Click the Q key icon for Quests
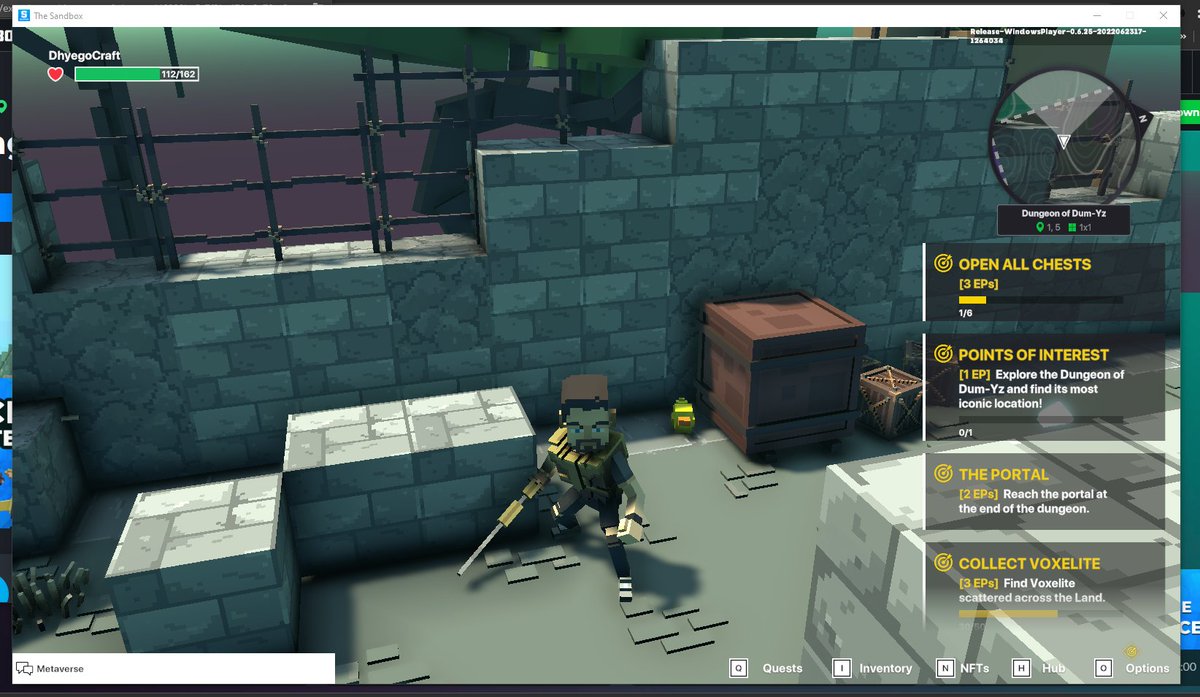Screen dimensions: 1200x697 click(x=739, y=668)
